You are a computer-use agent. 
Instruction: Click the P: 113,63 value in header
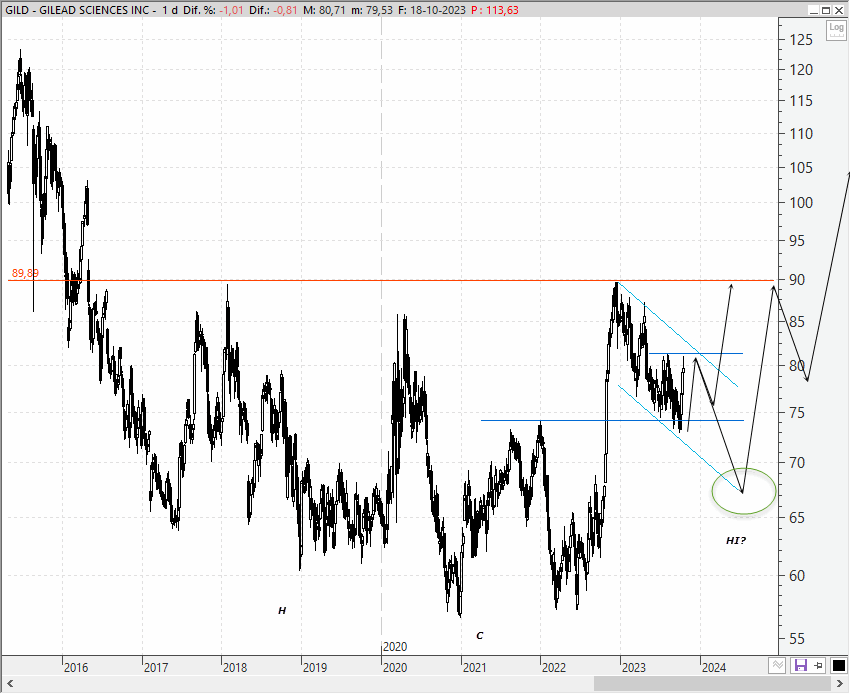point(494,10)
